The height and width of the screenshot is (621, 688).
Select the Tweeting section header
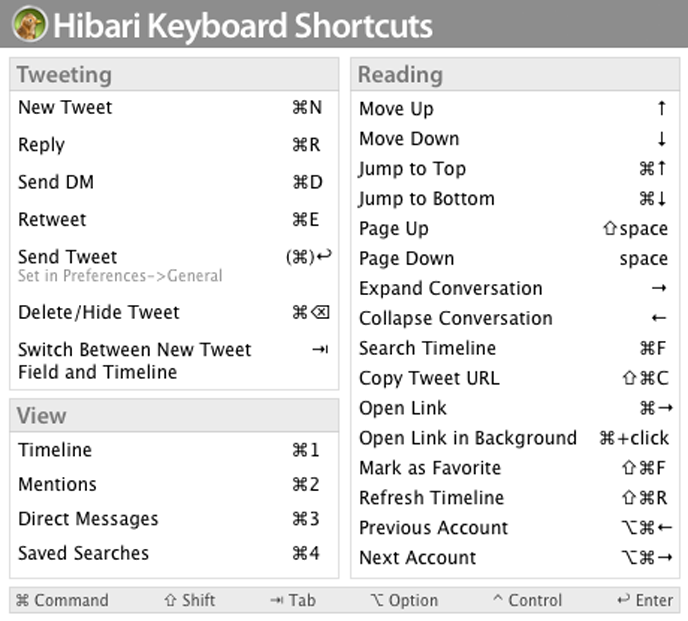(x=64, y=75)
